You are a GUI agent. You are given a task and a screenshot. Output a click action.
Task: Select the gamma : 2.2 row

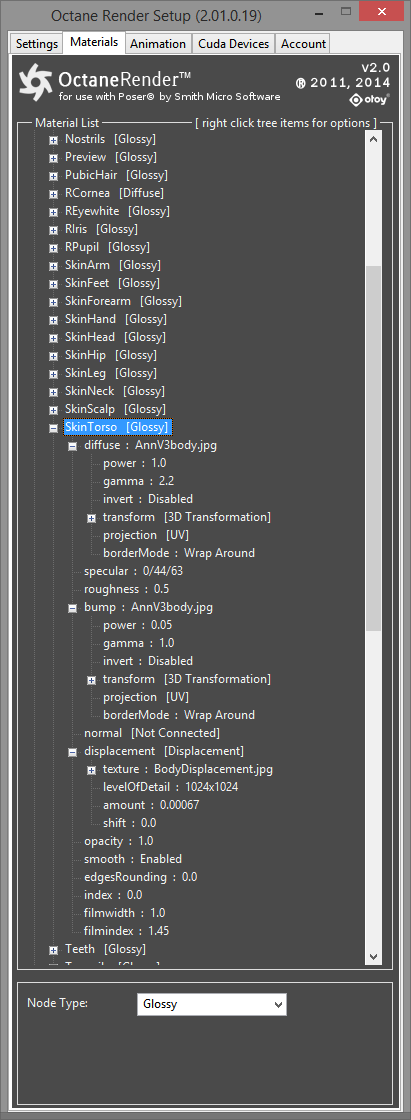[x=139, y=481]
